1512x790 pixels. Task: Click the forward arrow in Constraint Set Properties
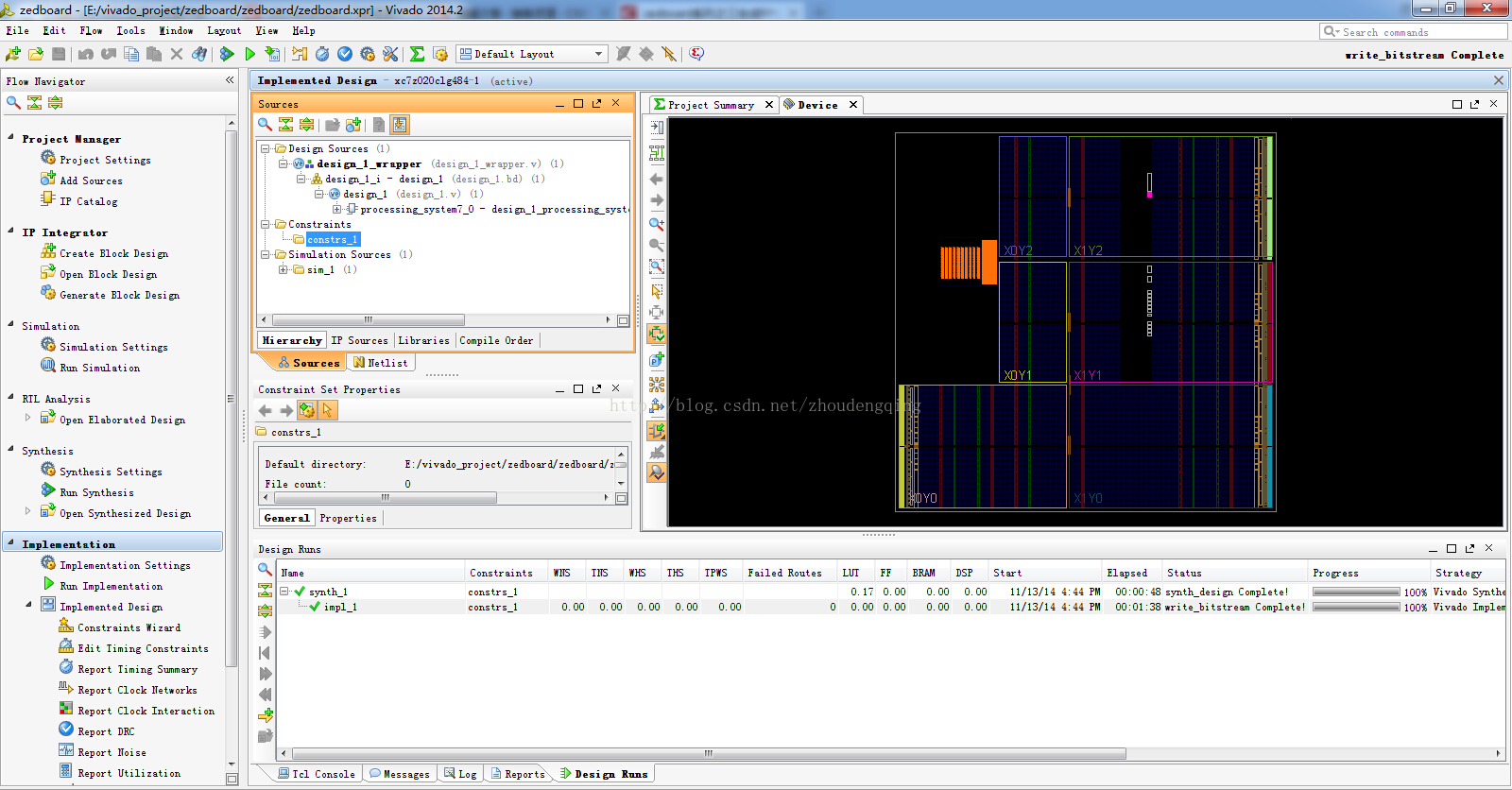[x=286, y=410]
